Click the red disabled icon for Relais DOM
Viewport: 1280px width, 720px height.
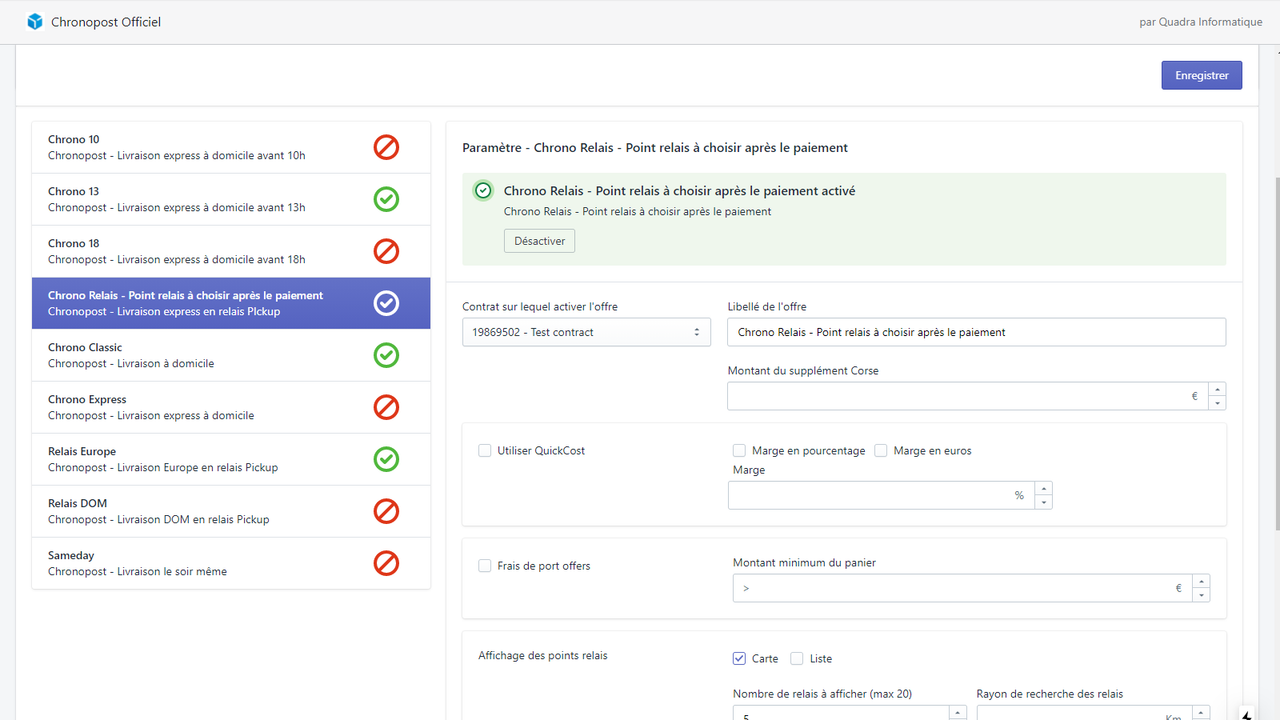tap(386, 511)
